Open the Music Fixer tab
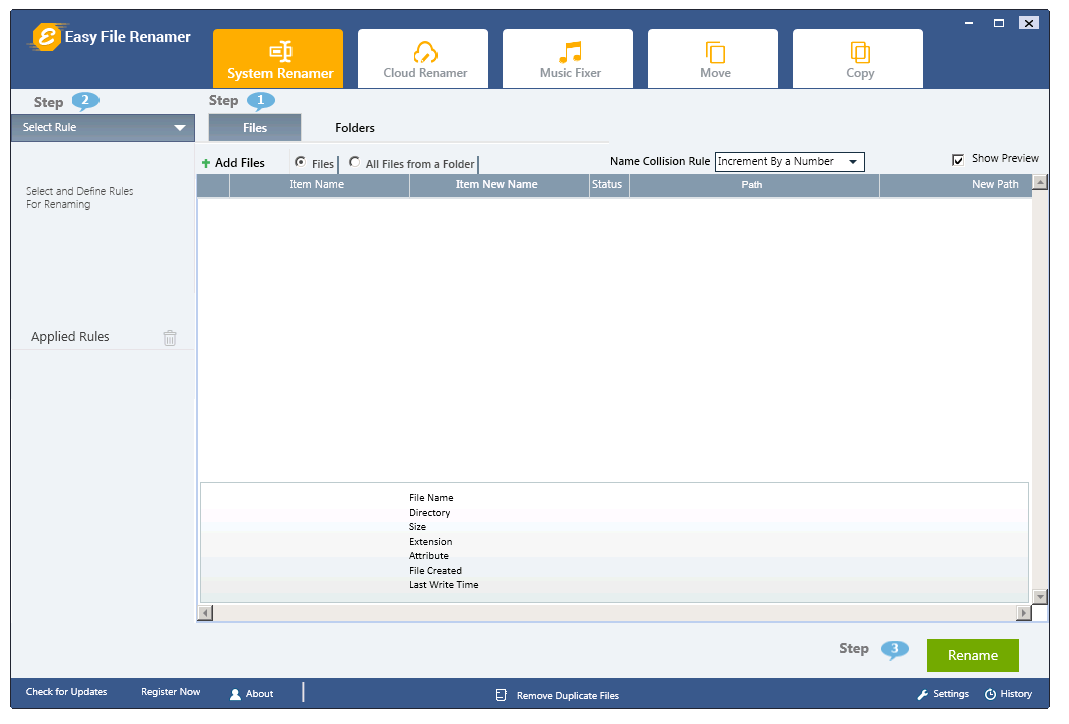1069x724 pixels. (x=568, y=59)
